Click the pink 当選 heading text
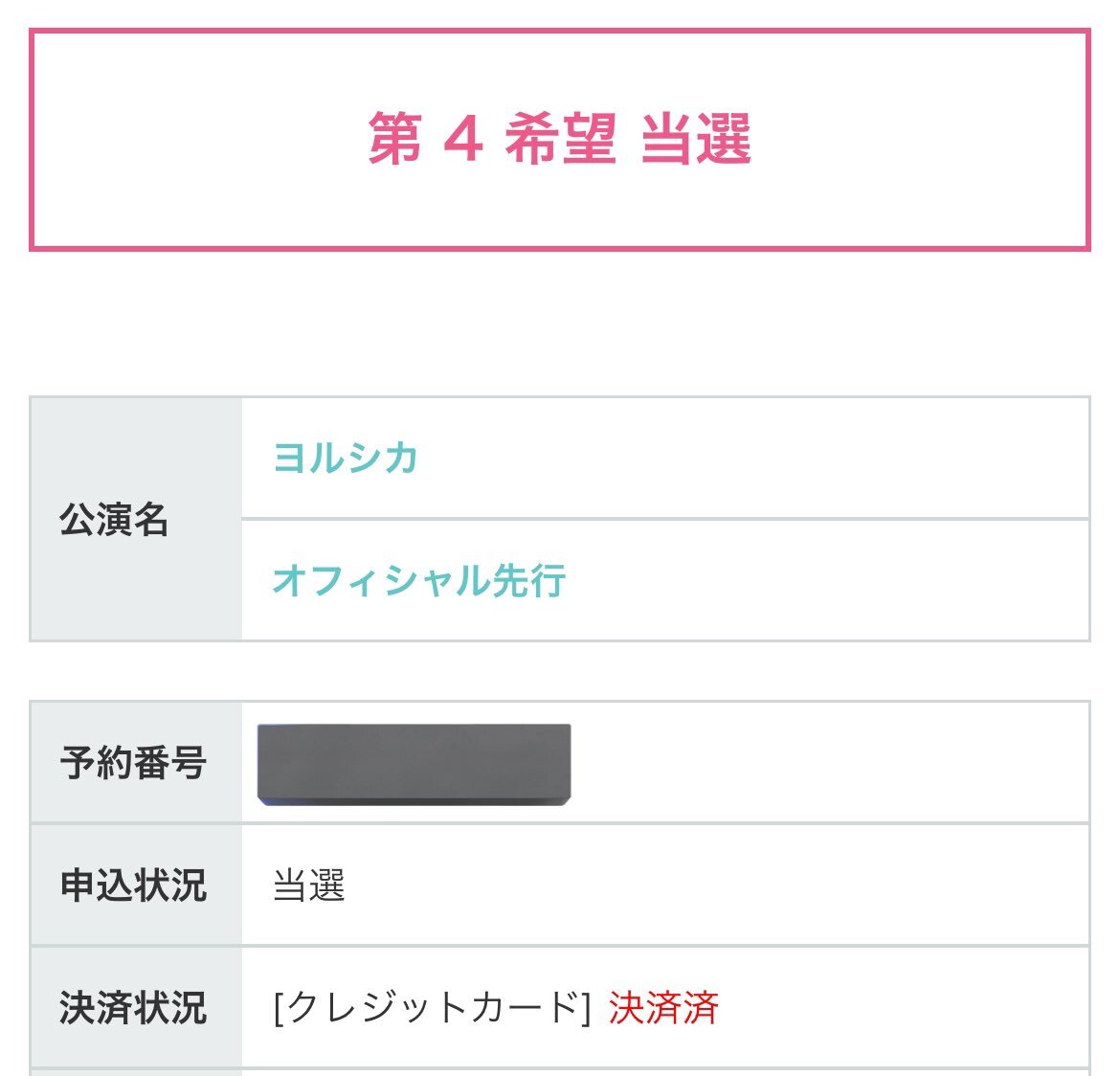 tap(696, 139)
